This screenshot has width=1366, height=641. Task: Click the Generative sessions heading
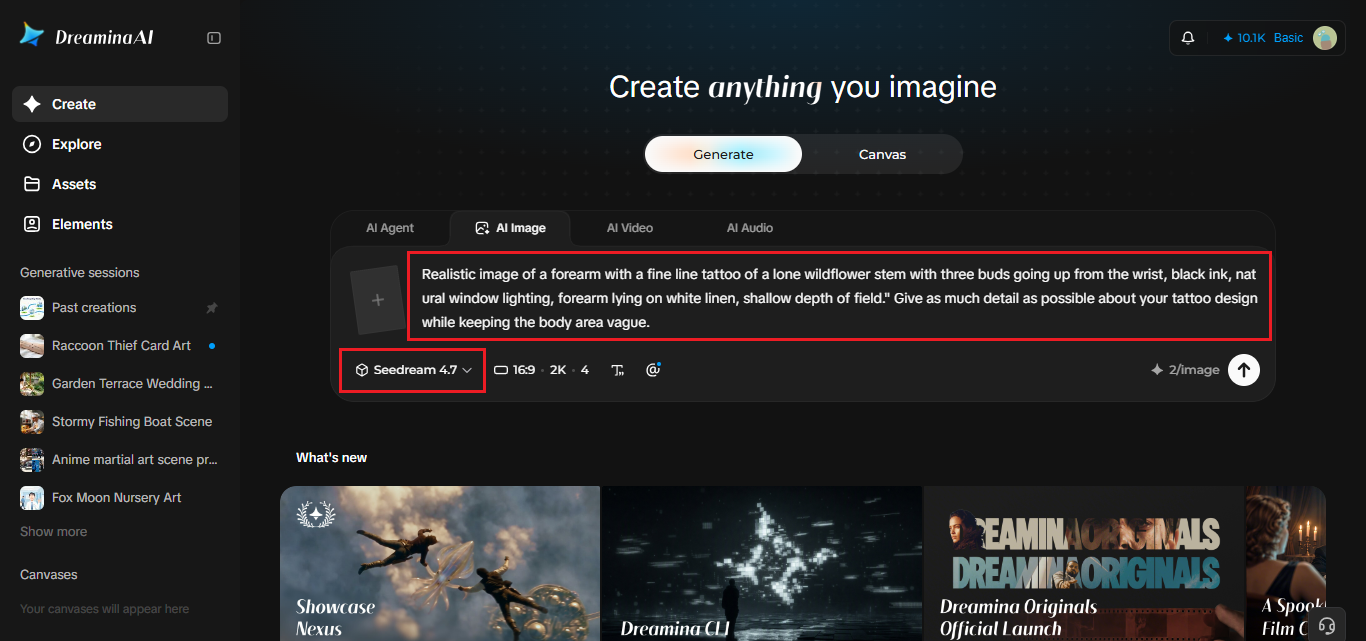coord(80,273)
